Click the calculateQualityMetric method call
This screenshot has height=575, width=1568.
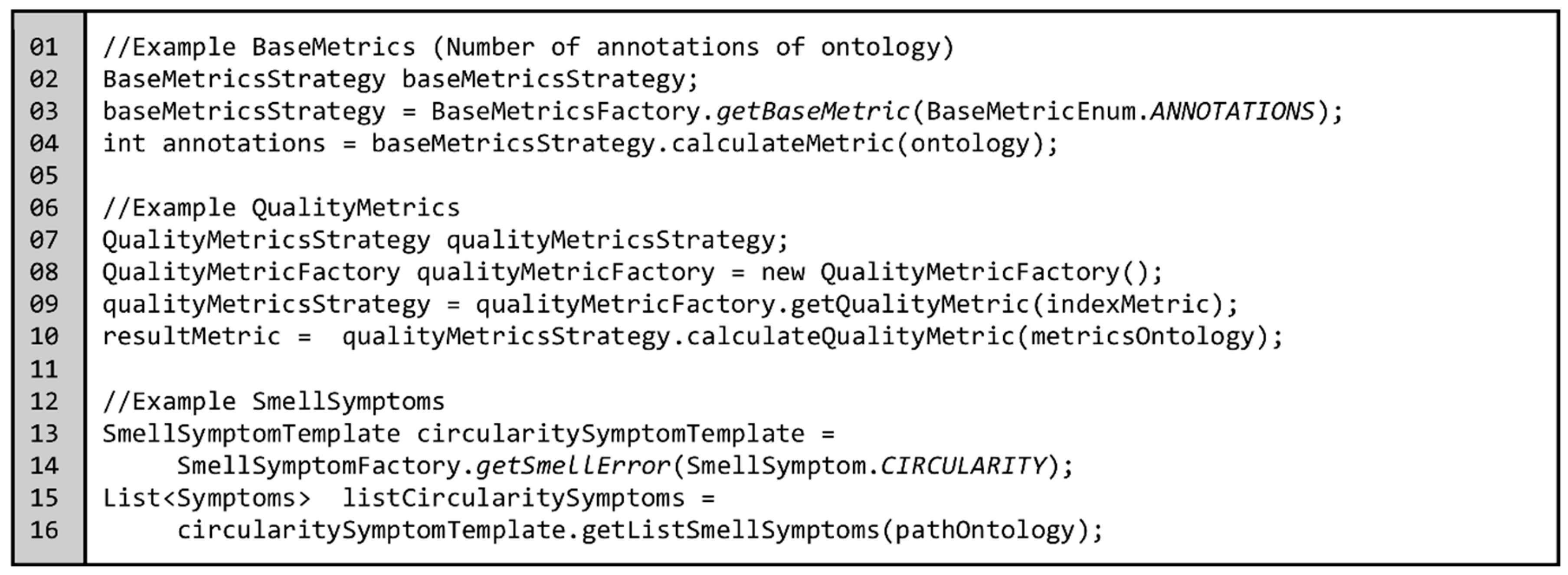(x=850, y=337)
